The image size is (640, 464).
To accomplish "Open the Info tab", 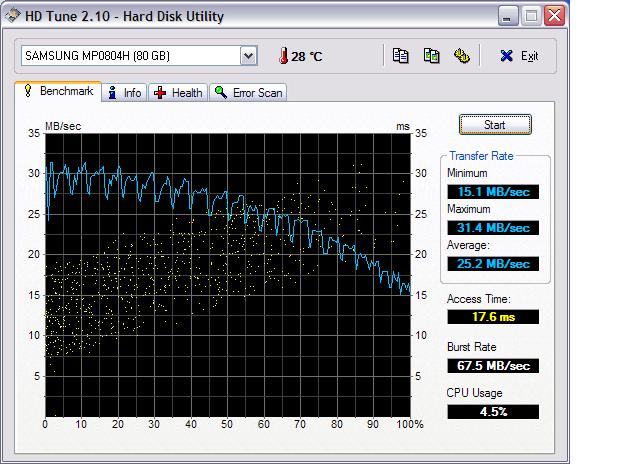I will coord(124,93).
